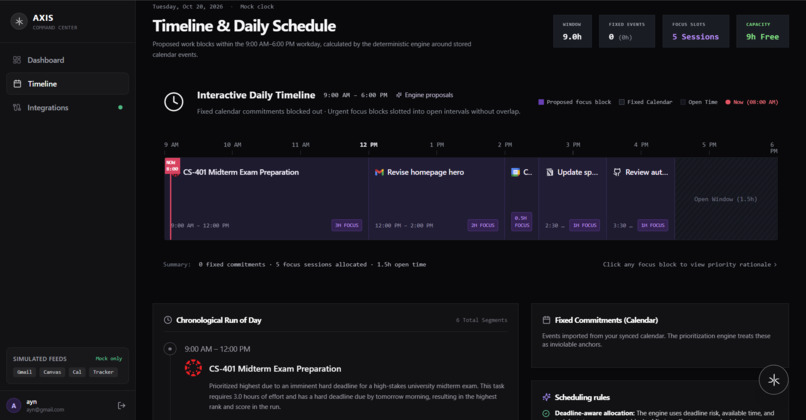
Task: Click the Proposed focus block purple legend swatch
Action: click(541, 102)
